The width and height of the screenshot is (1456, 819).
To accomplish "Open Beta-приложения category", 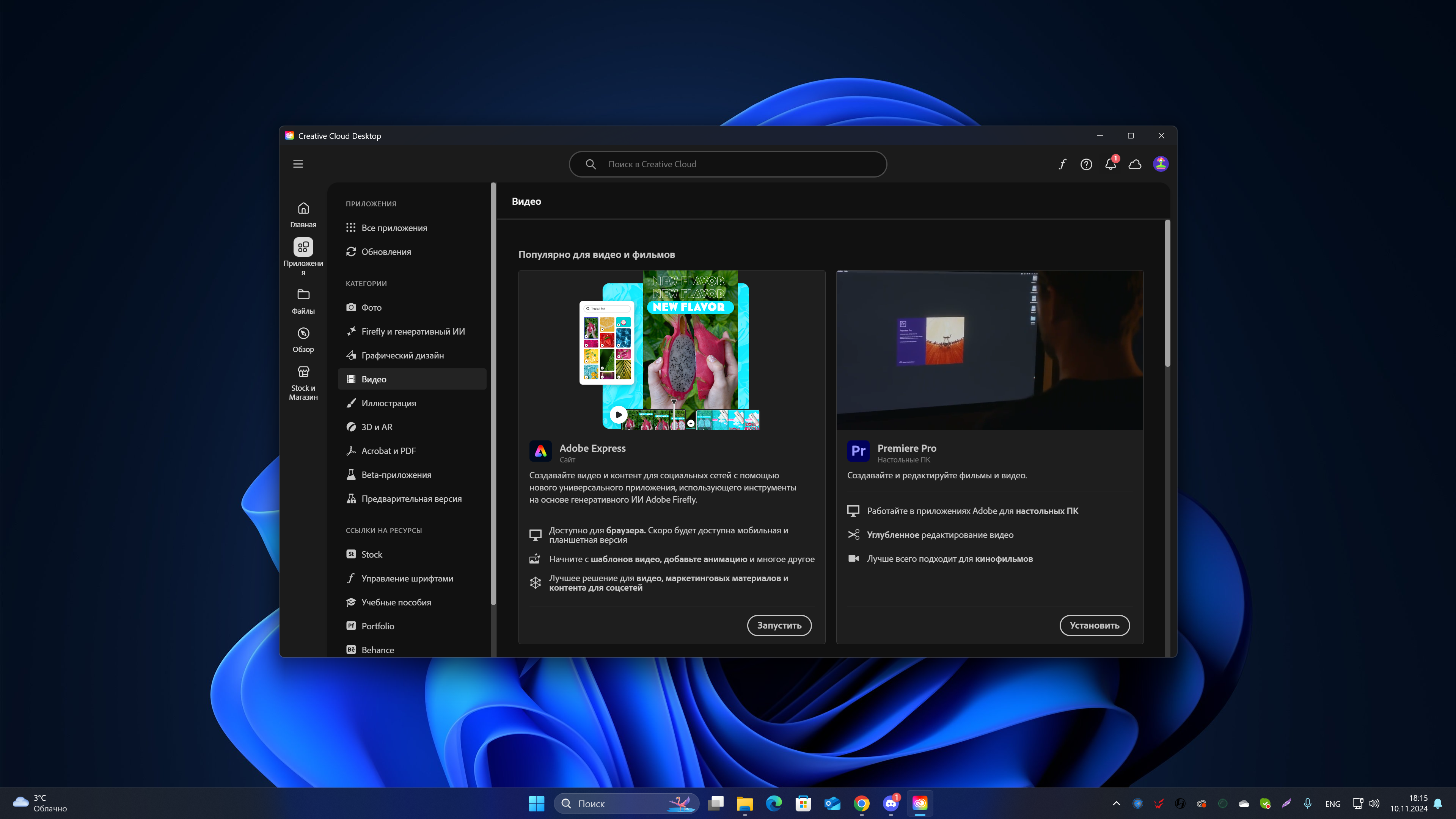I will 412,474.
